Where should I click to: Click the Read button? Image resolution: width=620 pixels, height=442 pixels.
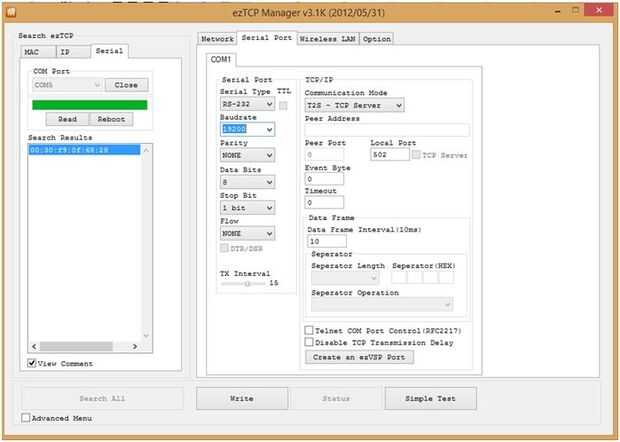[x=67, y=119]
